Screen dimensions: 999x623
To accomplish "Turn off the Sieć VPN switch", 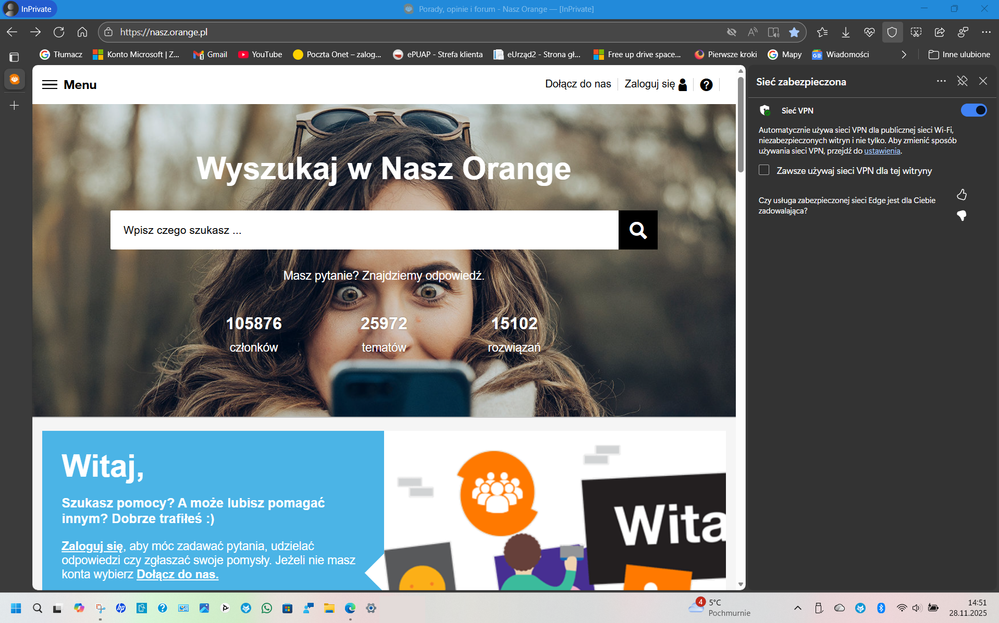I will (x=971, y=110).
